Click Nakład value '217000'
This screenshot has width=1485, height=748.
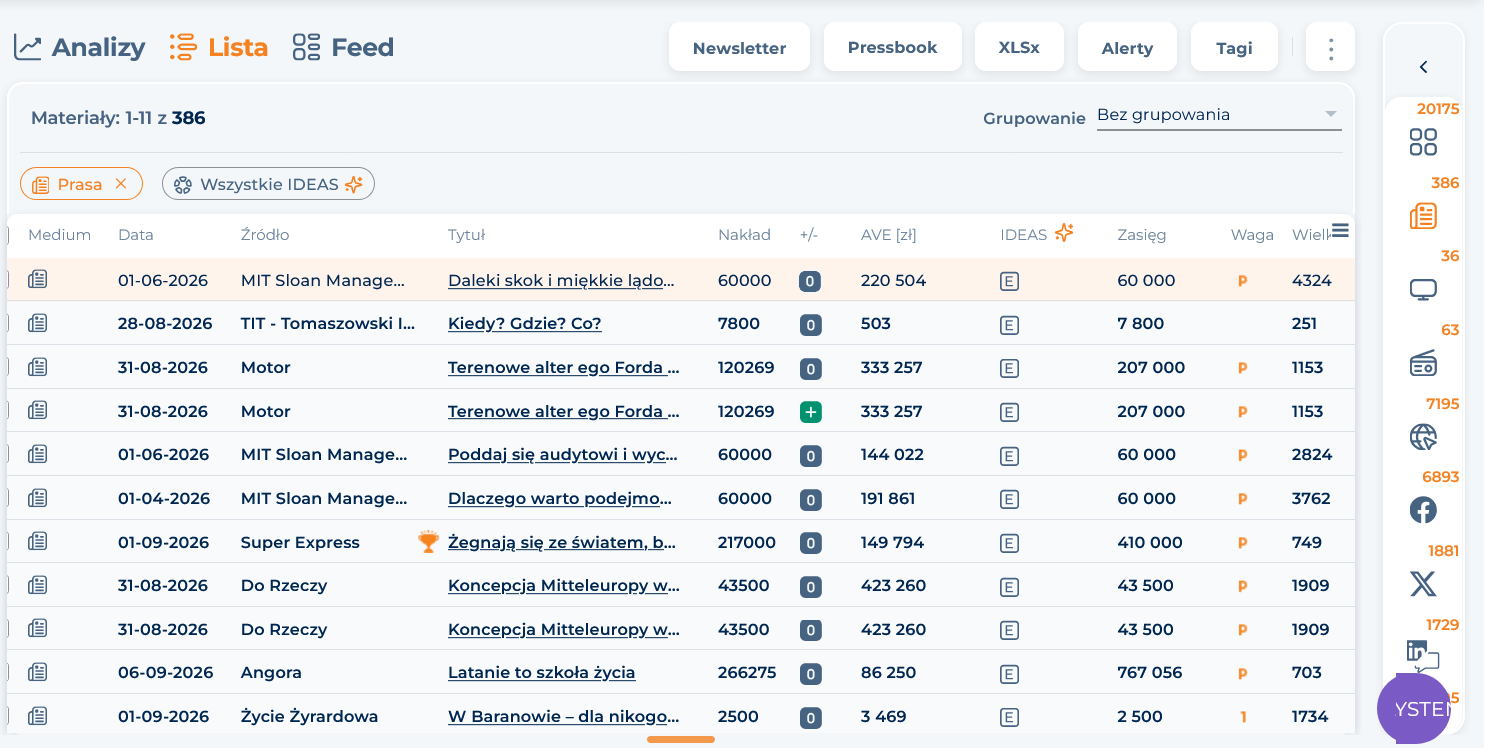(747, 543)
